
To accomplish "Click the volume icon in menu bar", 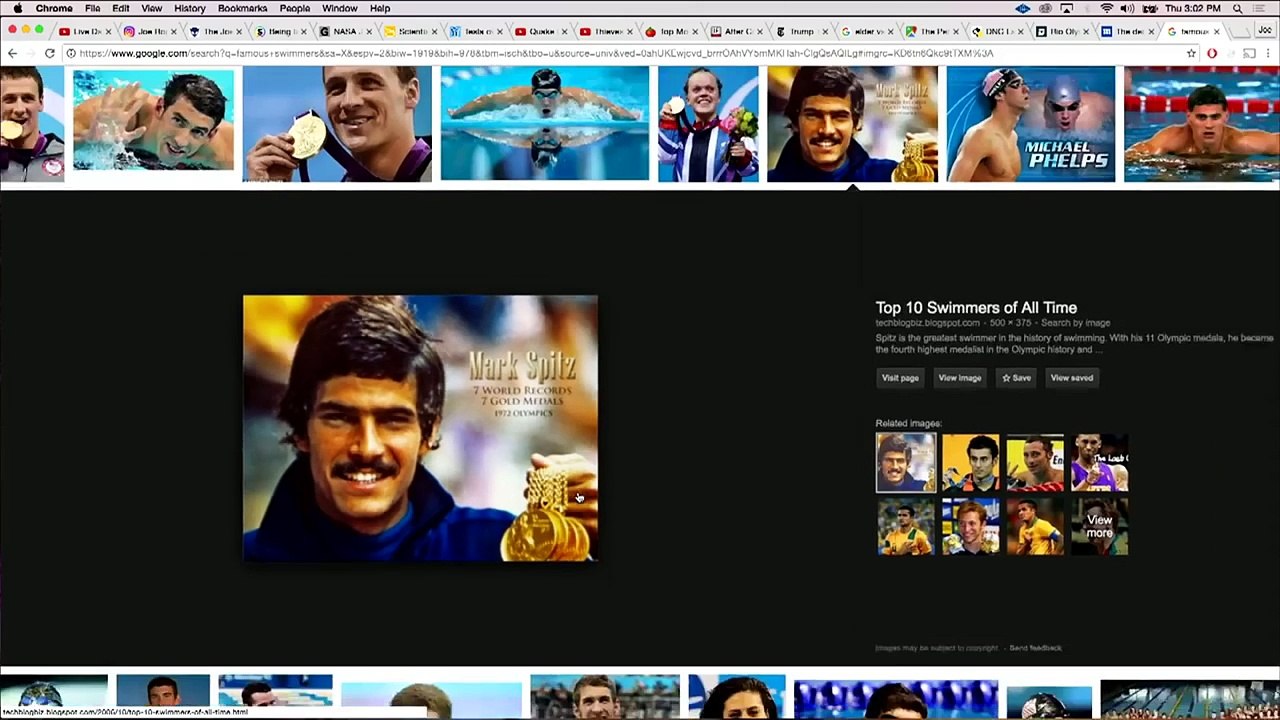I will (x=1128, y=8).
